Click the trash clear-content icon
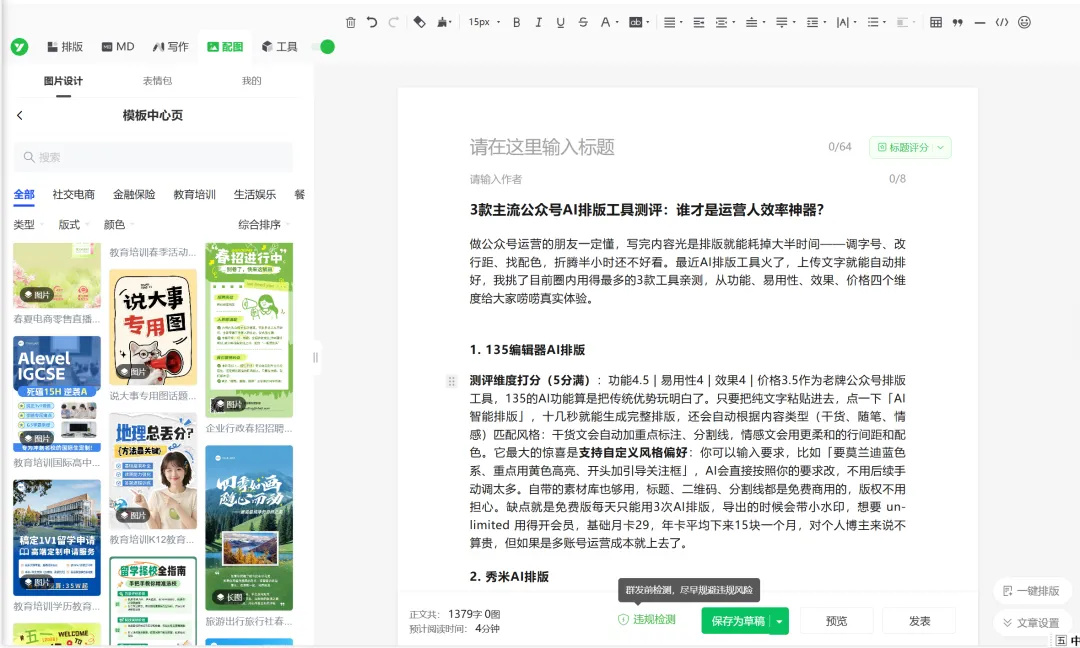Image resolution: width=1080 pixels, height=648 pixels. (351, 22)
